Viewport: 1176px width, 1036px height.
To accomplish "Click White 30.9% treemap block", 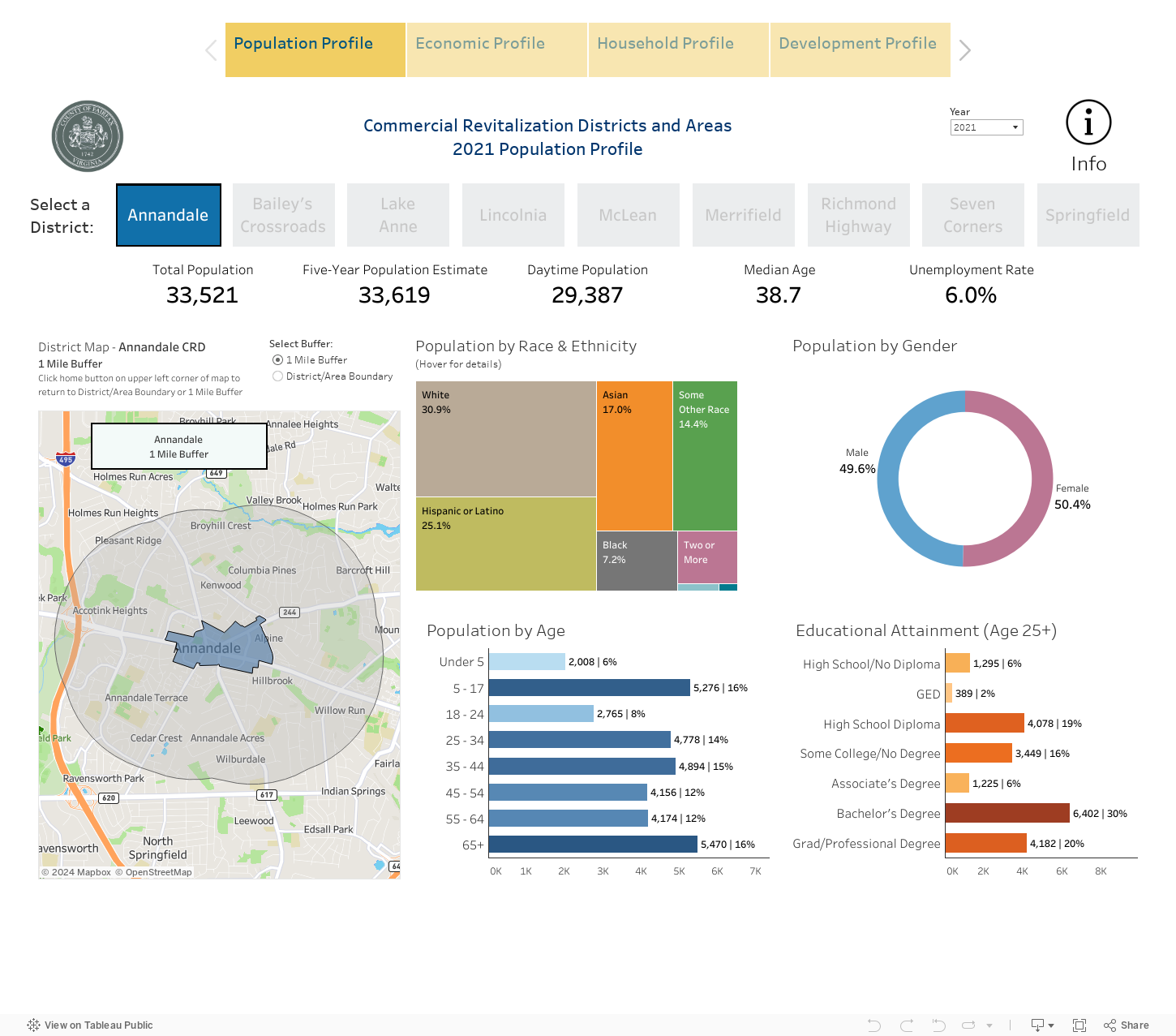I will pos(506,439).
